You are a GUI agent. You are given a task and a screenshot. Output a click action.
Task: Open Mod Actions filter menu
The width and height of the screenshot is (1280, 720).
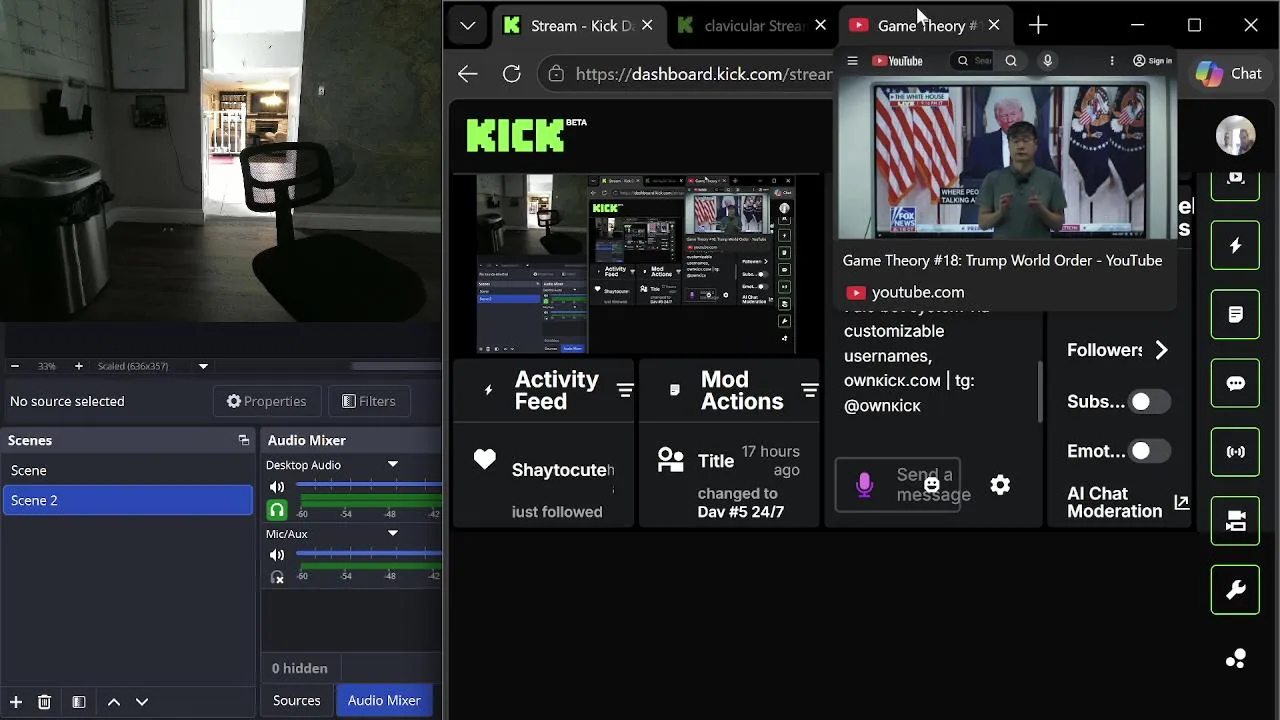pos(810,390)
